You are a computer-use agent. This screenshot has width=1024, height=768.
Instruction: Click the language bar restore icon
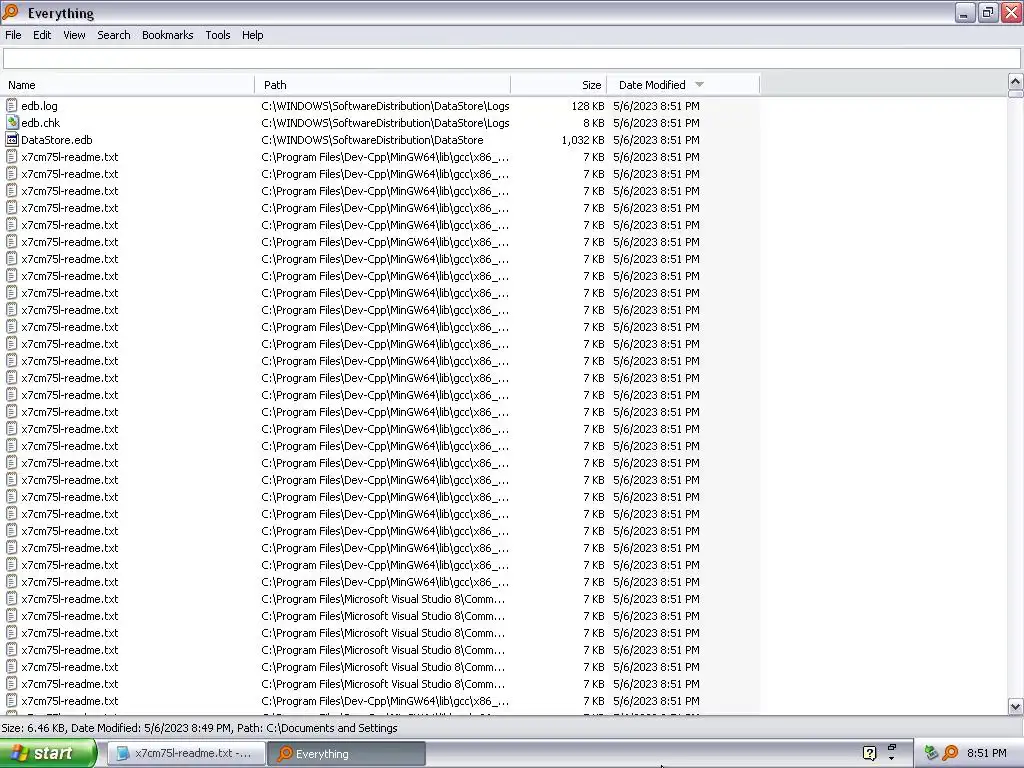891,747
